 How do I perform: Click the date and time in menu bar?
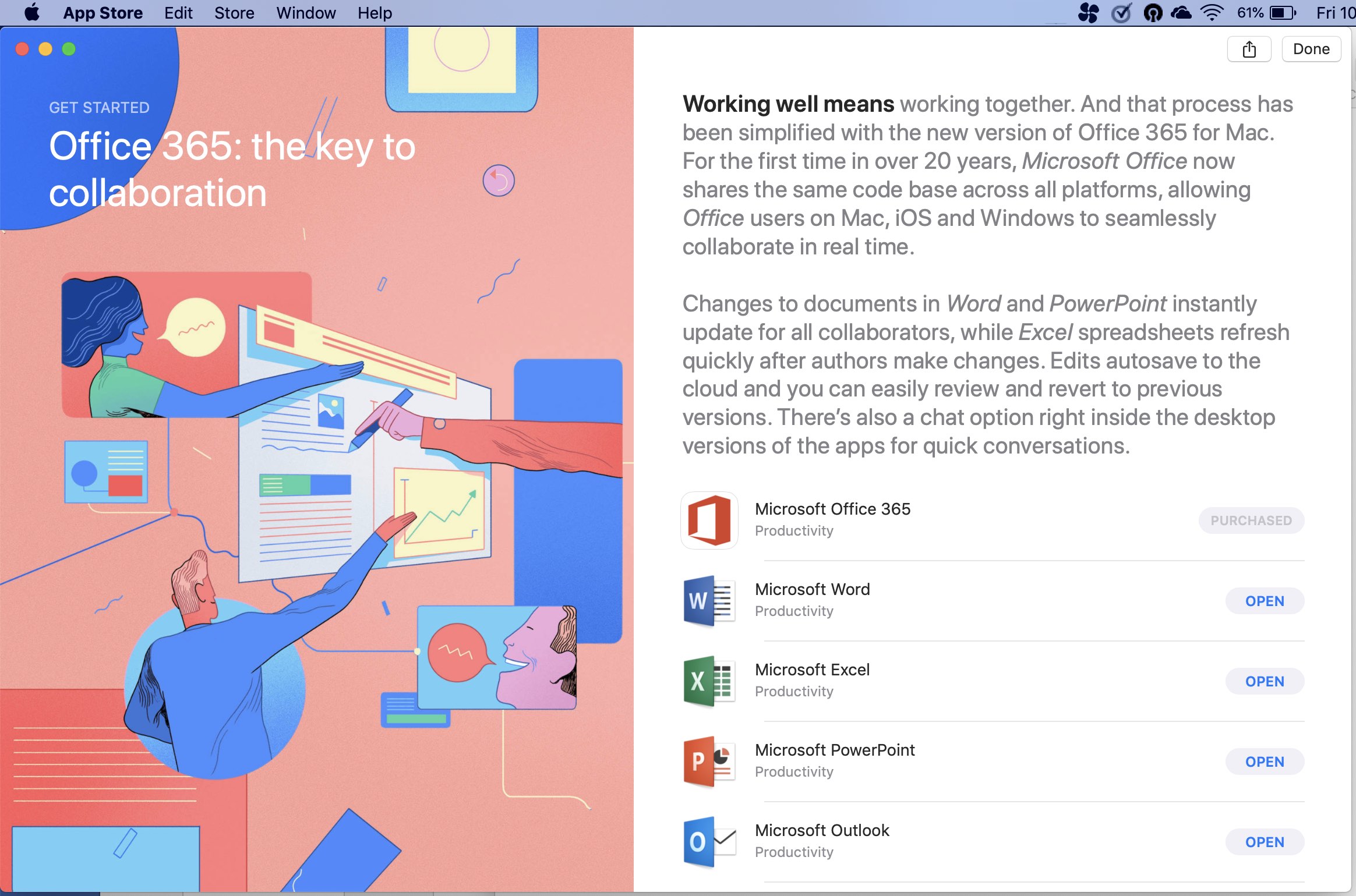point(1336,12)
